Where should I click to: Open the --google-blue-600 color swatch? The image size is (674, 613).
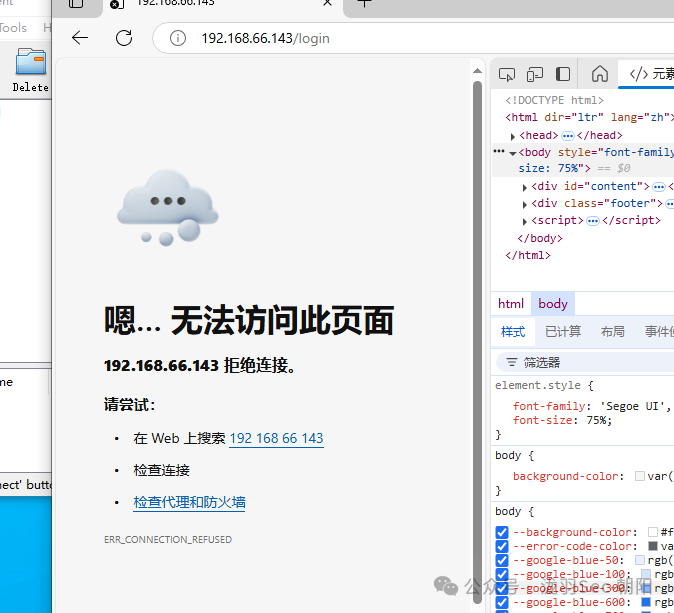(646, 602)
